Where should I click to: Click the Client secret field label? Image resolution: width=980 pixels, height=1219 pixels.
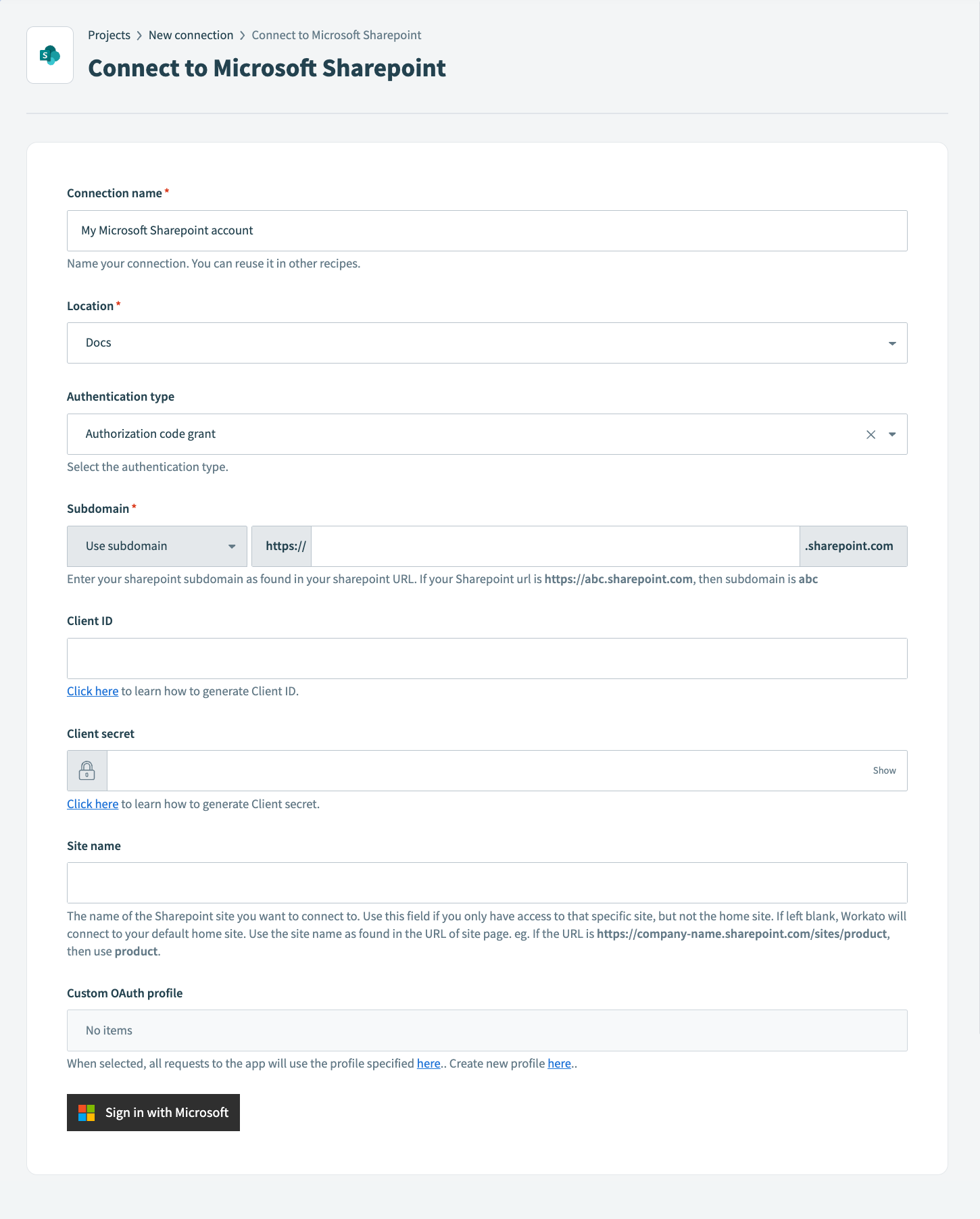101,734
